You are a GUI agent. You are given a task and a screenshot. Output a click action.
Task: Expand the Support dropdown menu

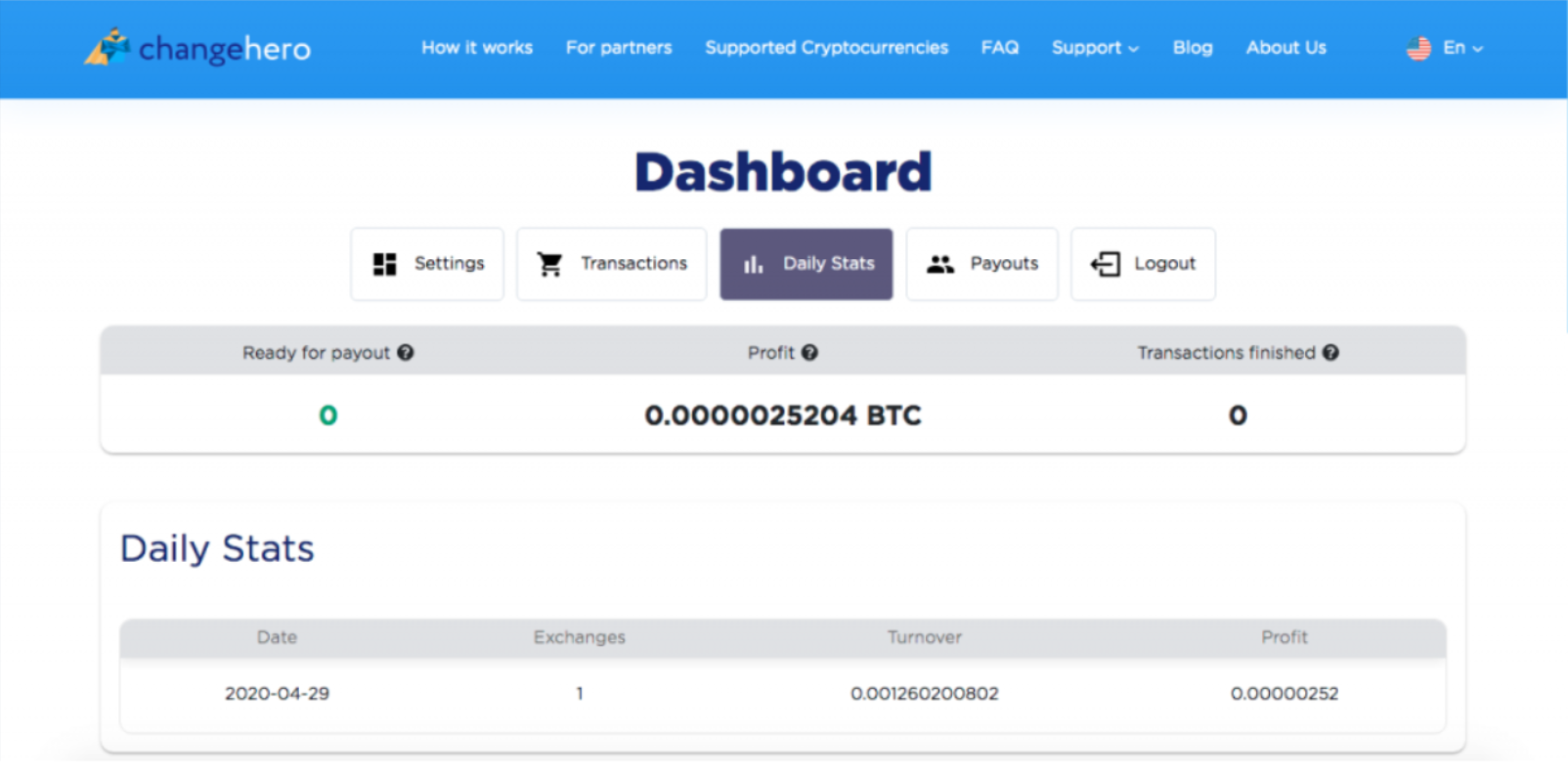(x=1095, y=48)
